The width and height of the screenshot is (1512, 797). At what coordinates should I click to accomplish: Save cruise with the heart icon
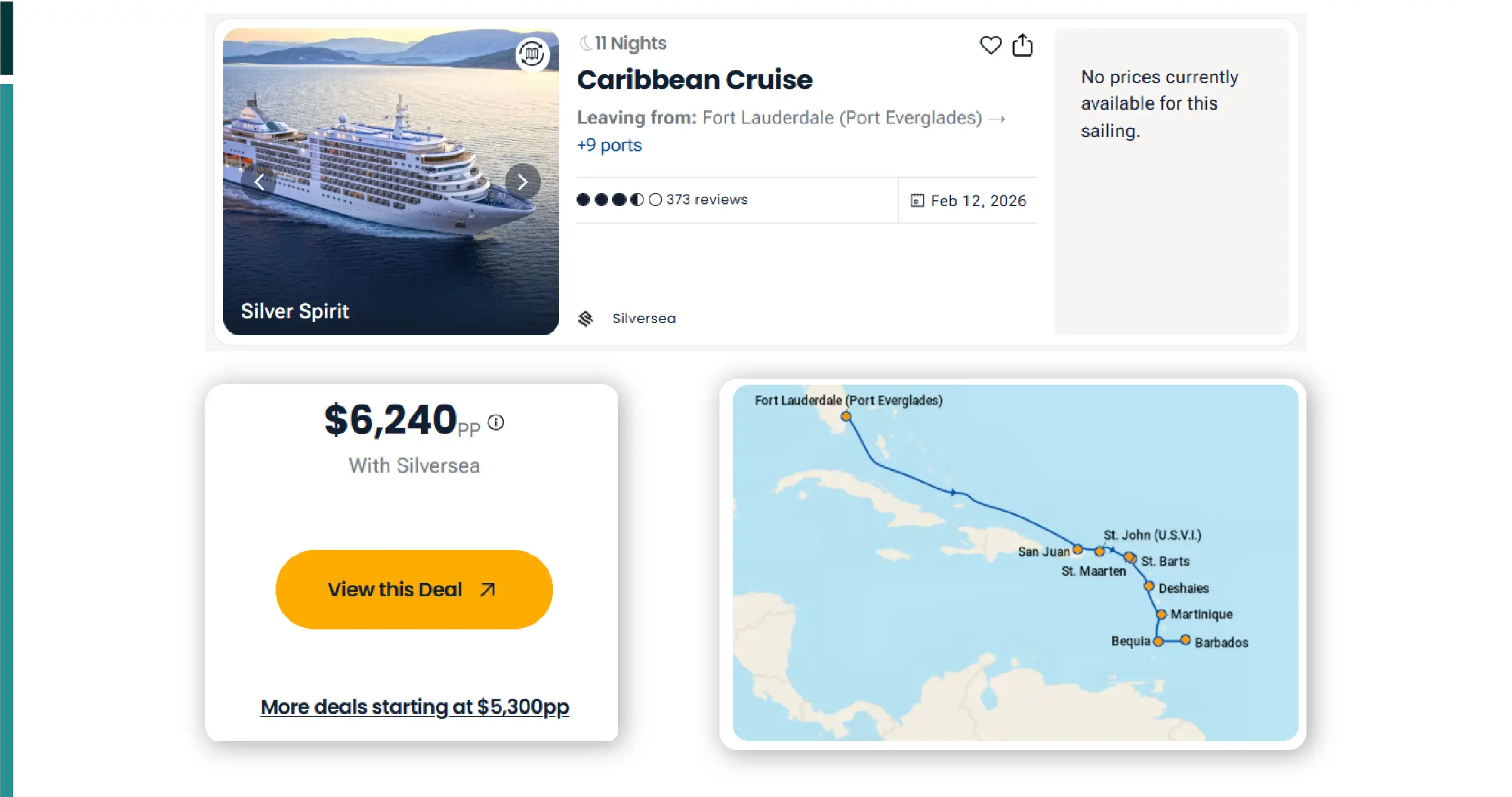tap(990, 45)
